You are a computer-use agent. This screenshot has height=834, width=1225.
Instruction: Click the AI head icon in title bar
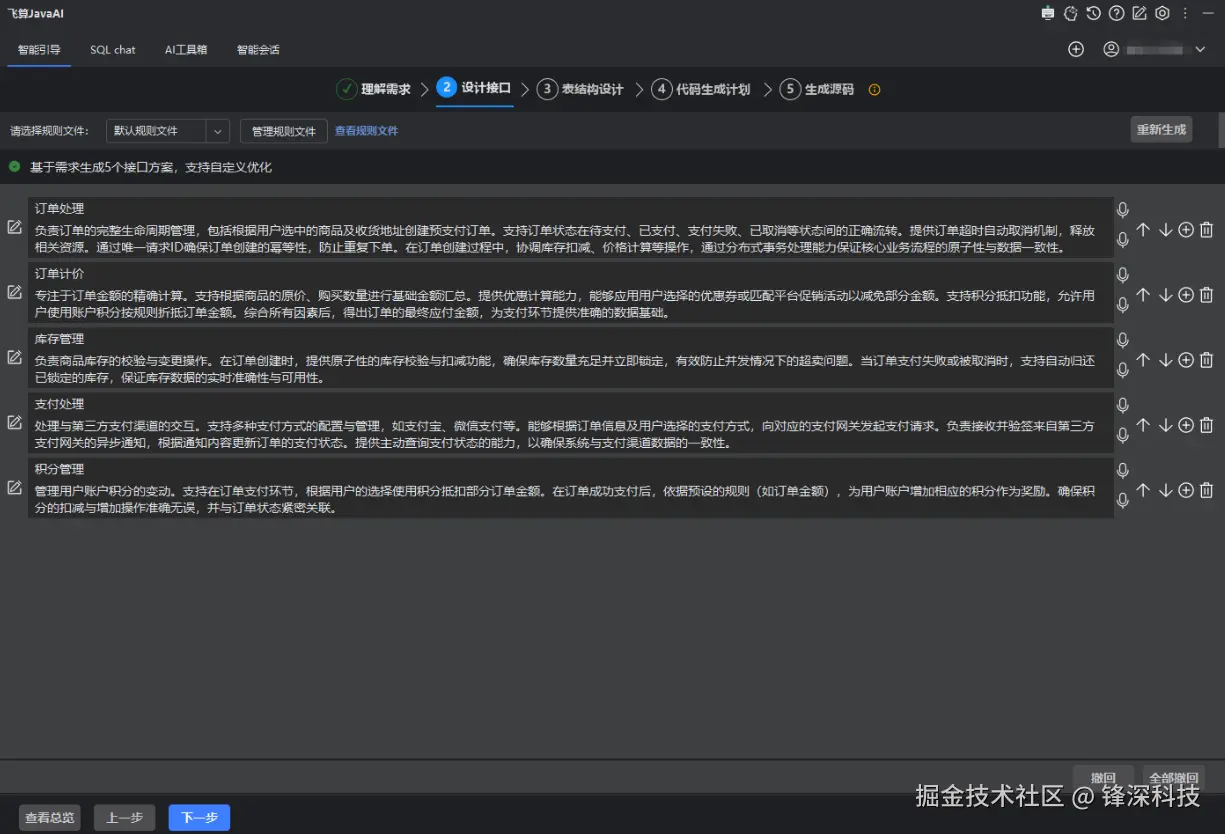(x=1070, y=13)
